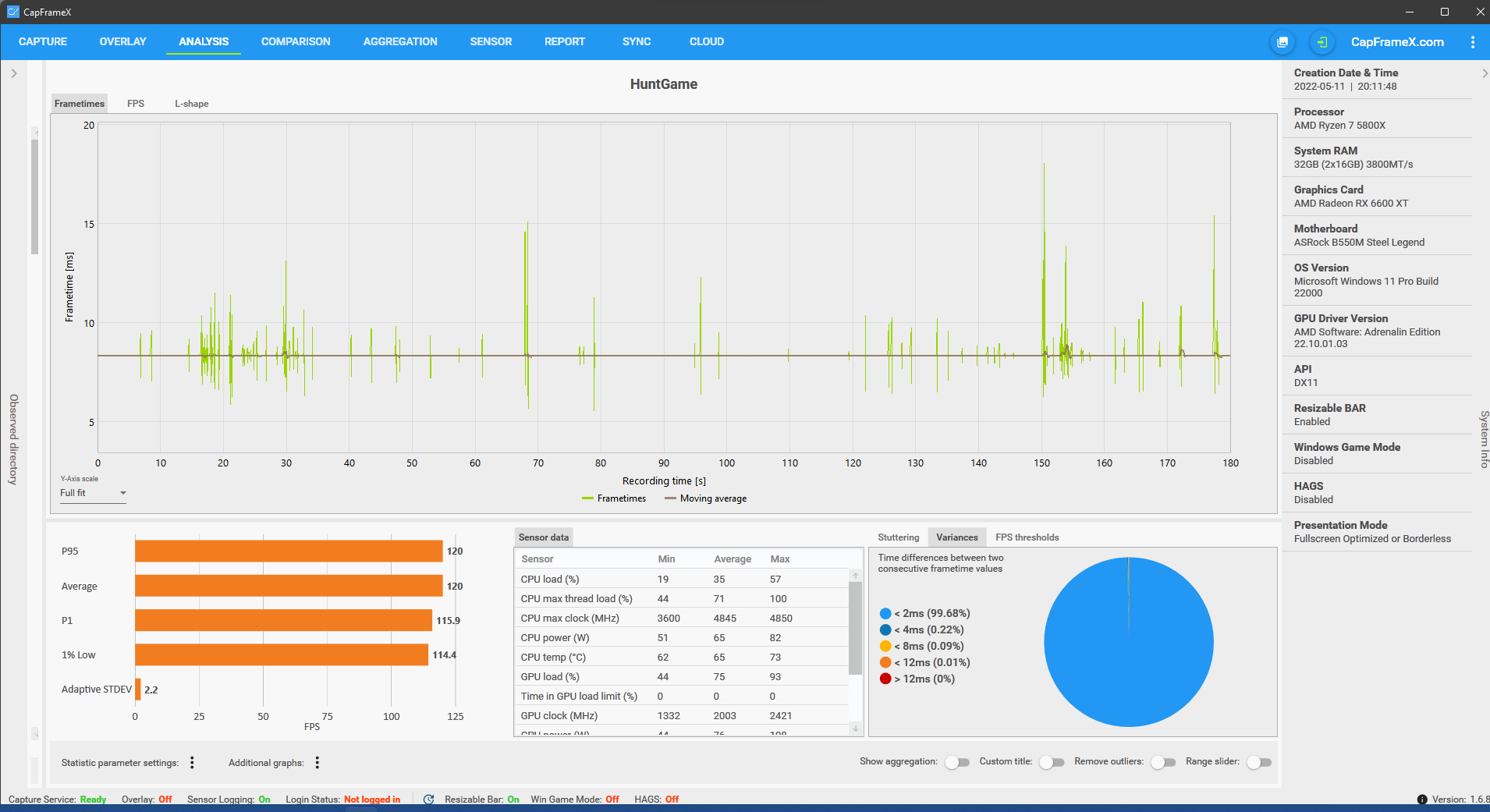Open Statistic parameter settings three-dot menu
This screenshot has height=812, width=1490.
192,763
